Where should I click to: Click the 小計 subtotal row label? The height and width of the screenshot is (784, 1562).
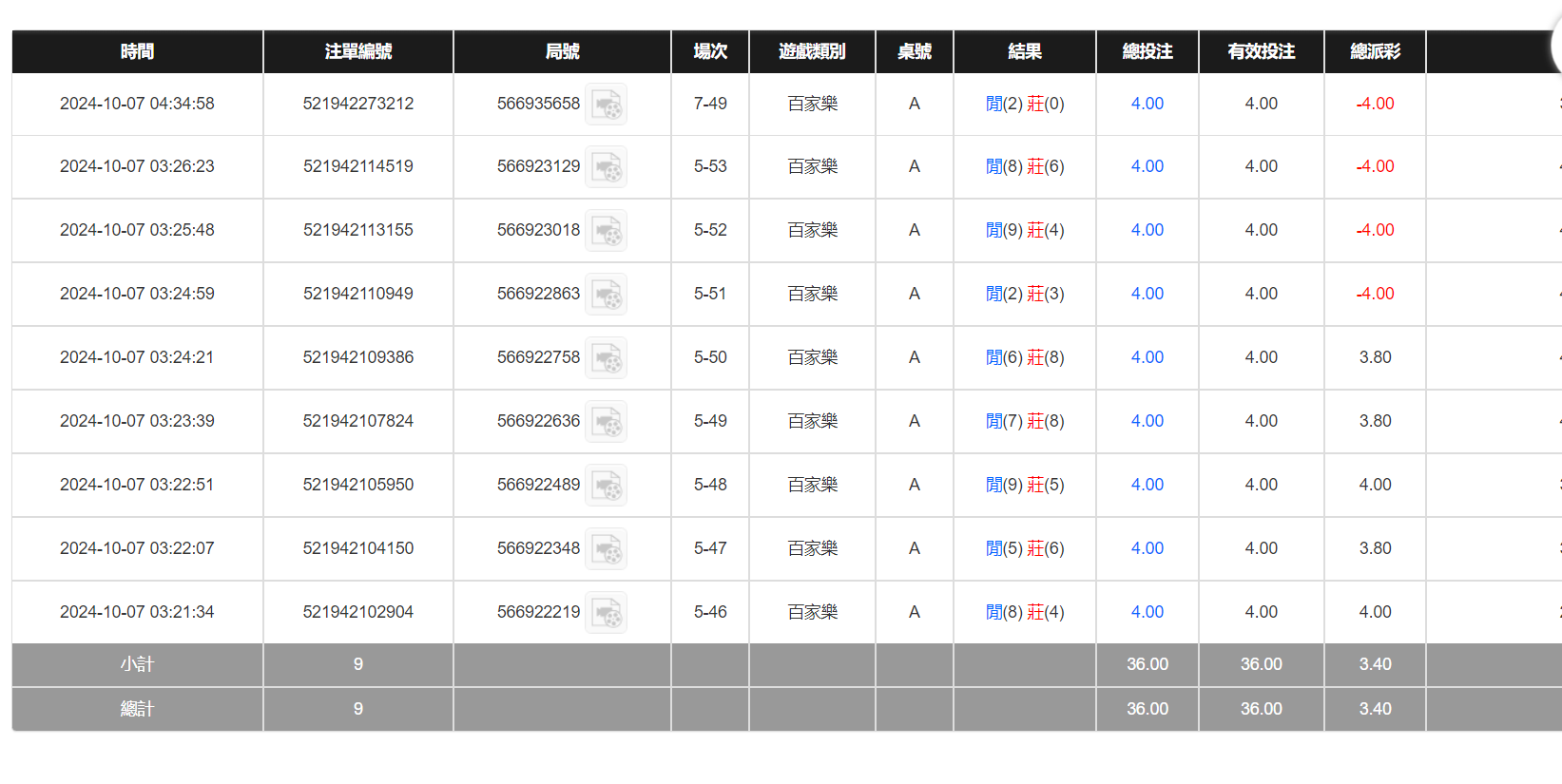coord(137,664)
